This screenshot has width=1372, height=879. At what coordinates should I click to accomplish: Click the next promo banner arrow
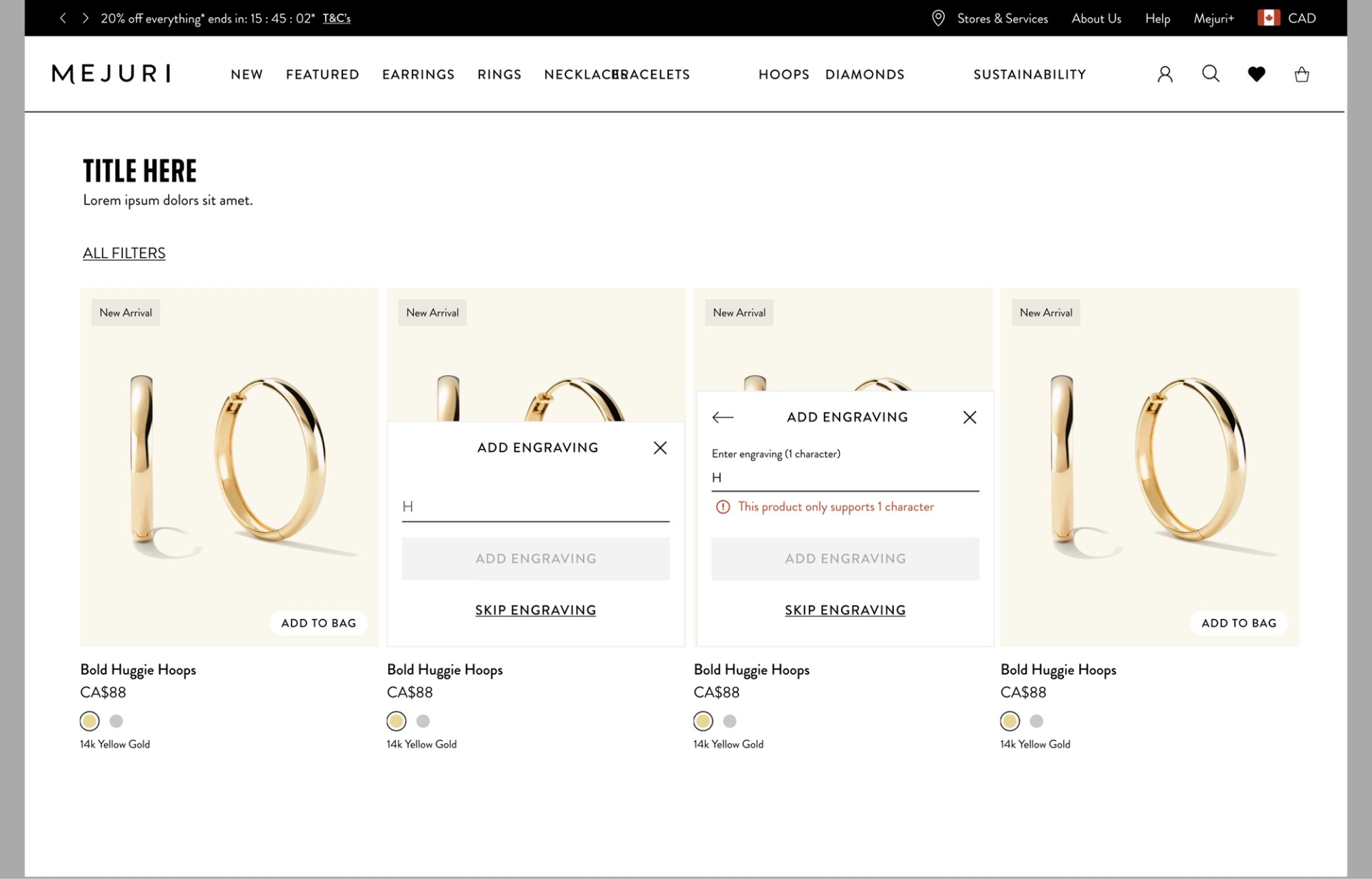pyautogui.click(x=86, y=19)
